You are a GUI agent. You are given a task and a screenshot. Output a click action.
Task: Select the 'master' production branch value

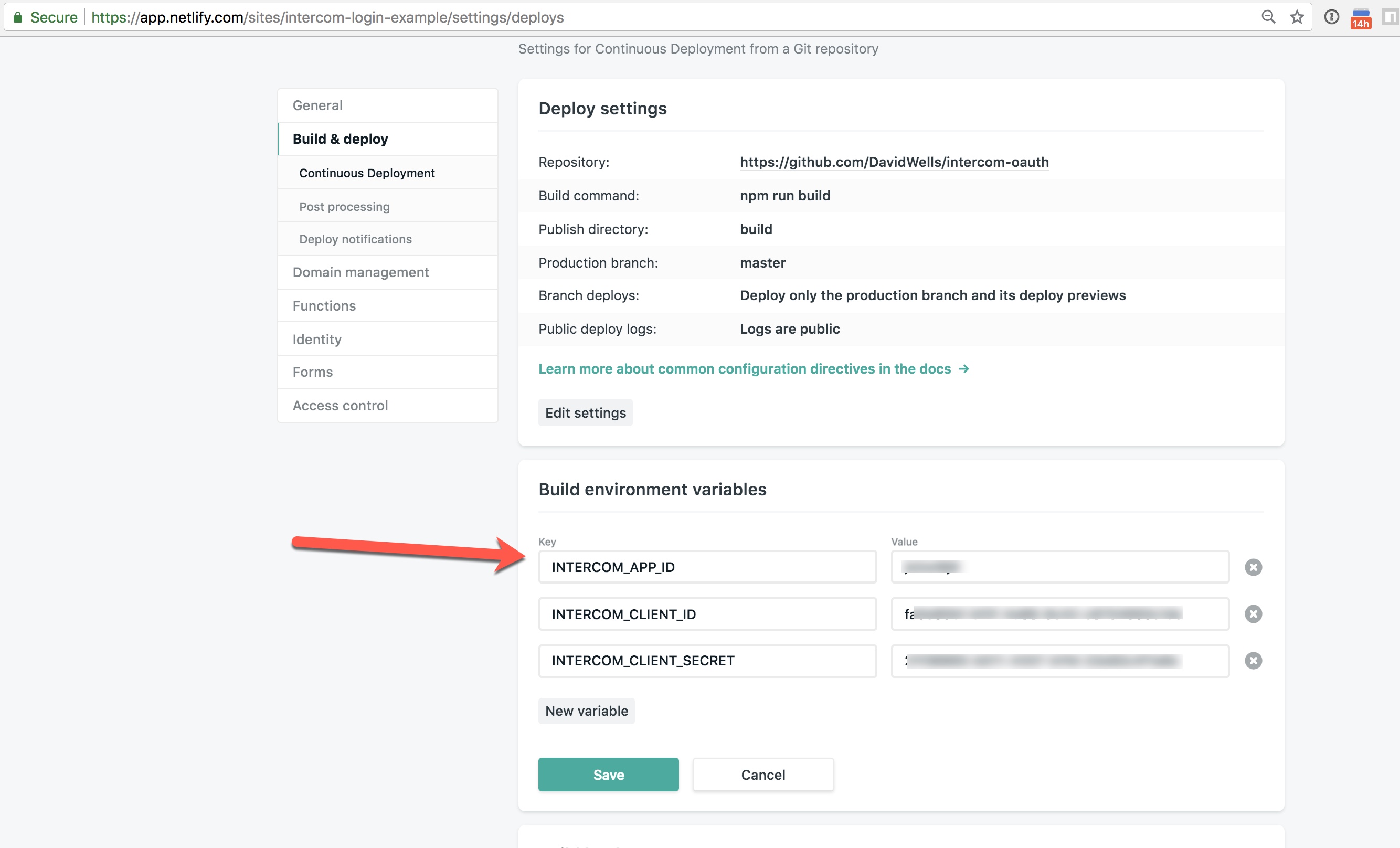point(762,262)
